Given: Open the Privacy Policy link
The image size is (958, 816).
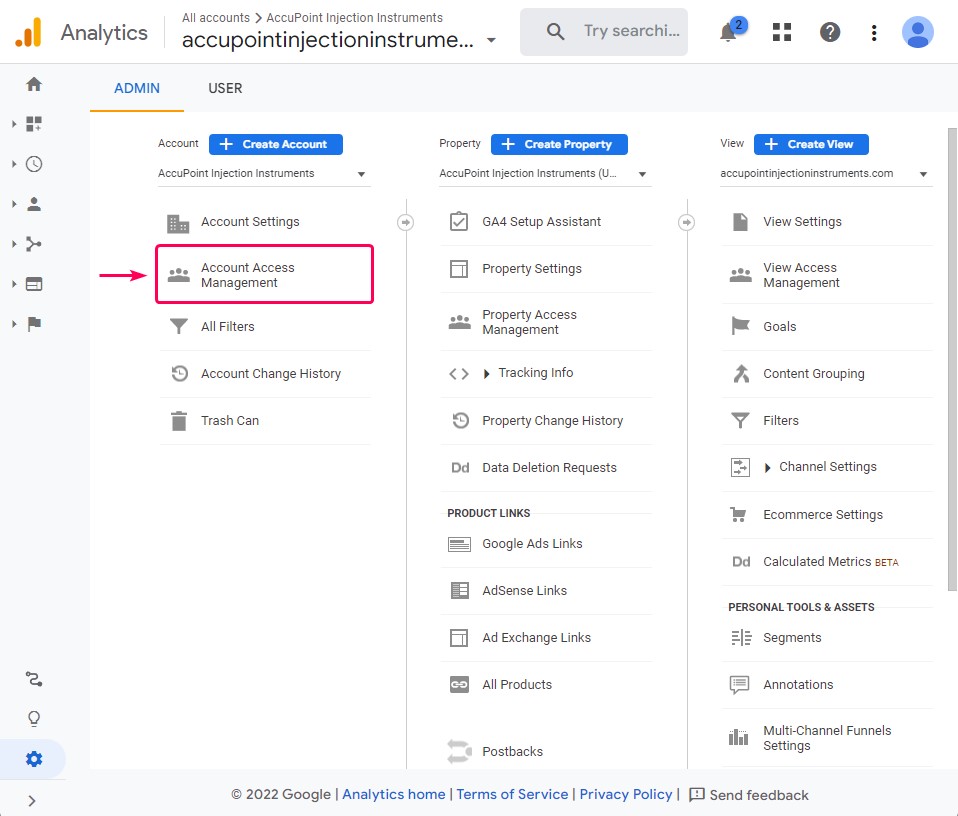Looking at the screenshot, I should pyautogui.click(x=626, y=794).
